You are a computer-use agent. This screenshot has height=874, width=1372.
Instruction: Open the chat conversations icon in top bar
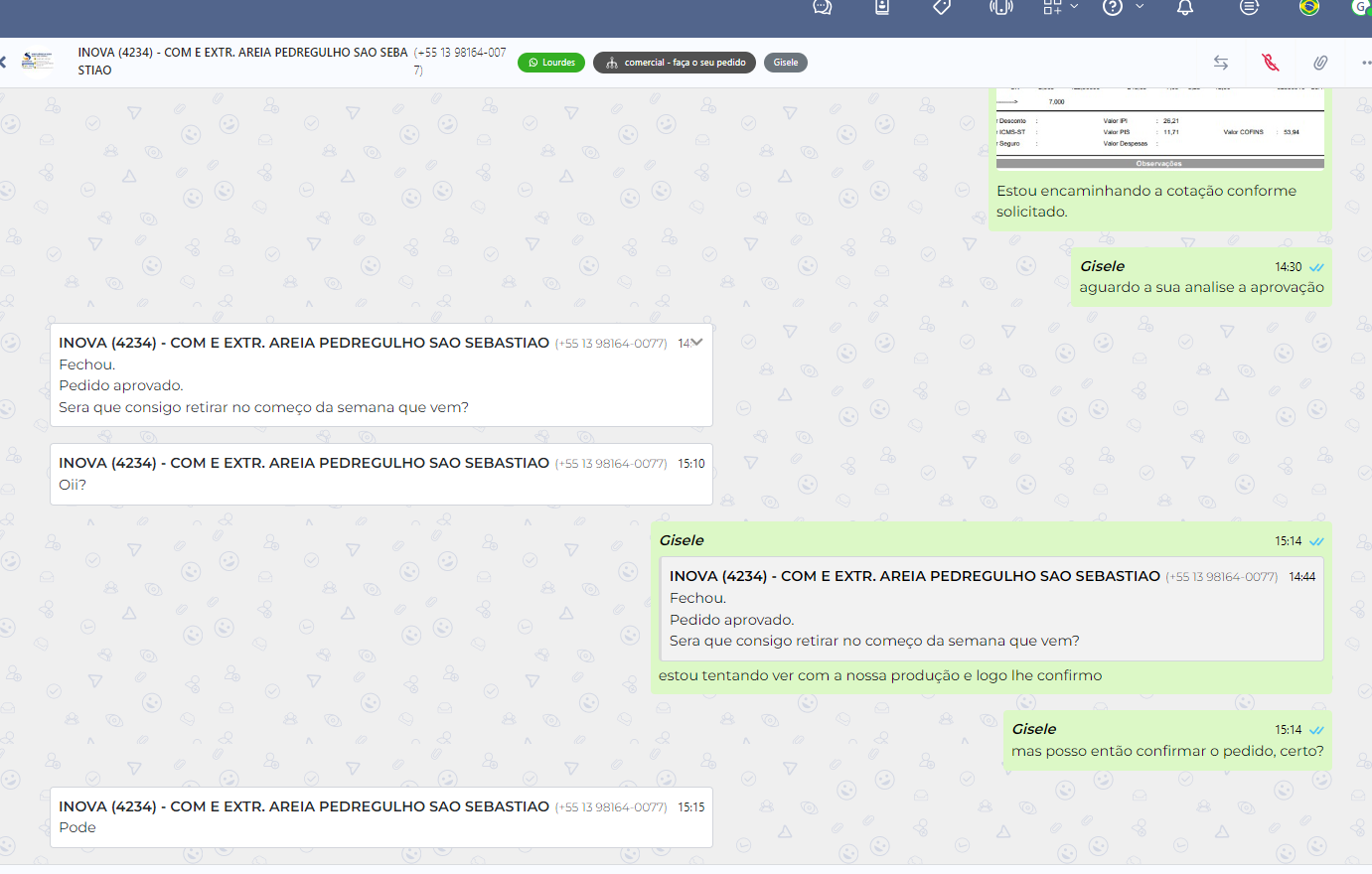tap(822, 8)
